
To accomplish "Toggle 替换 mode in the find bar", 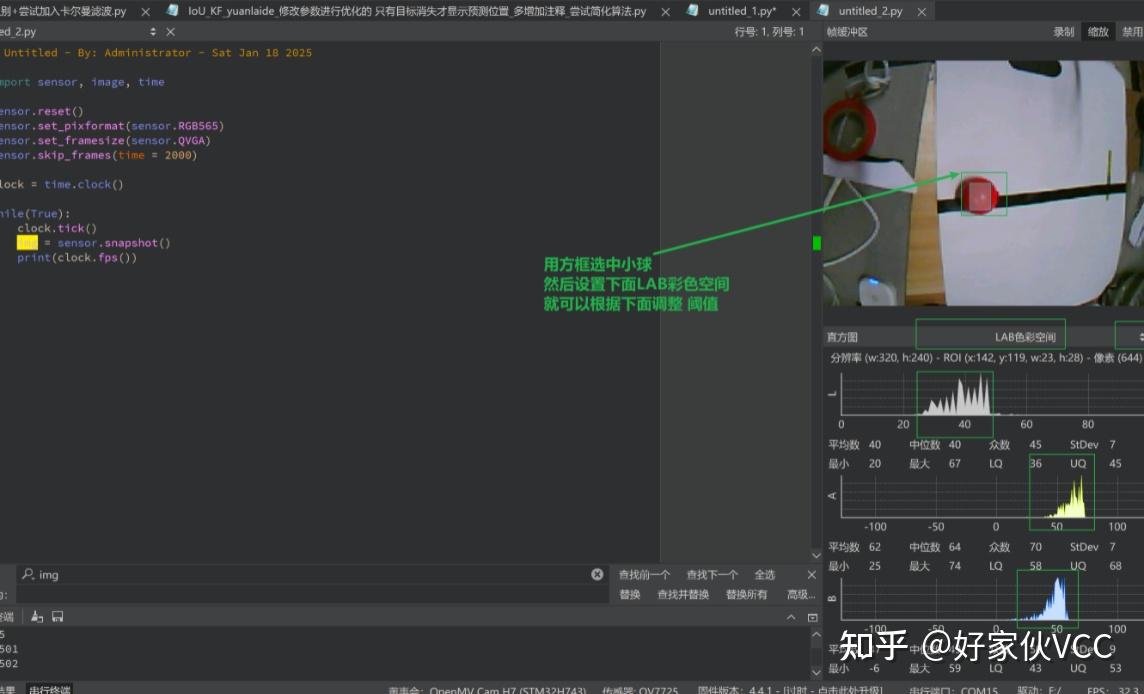I will 628,593.
